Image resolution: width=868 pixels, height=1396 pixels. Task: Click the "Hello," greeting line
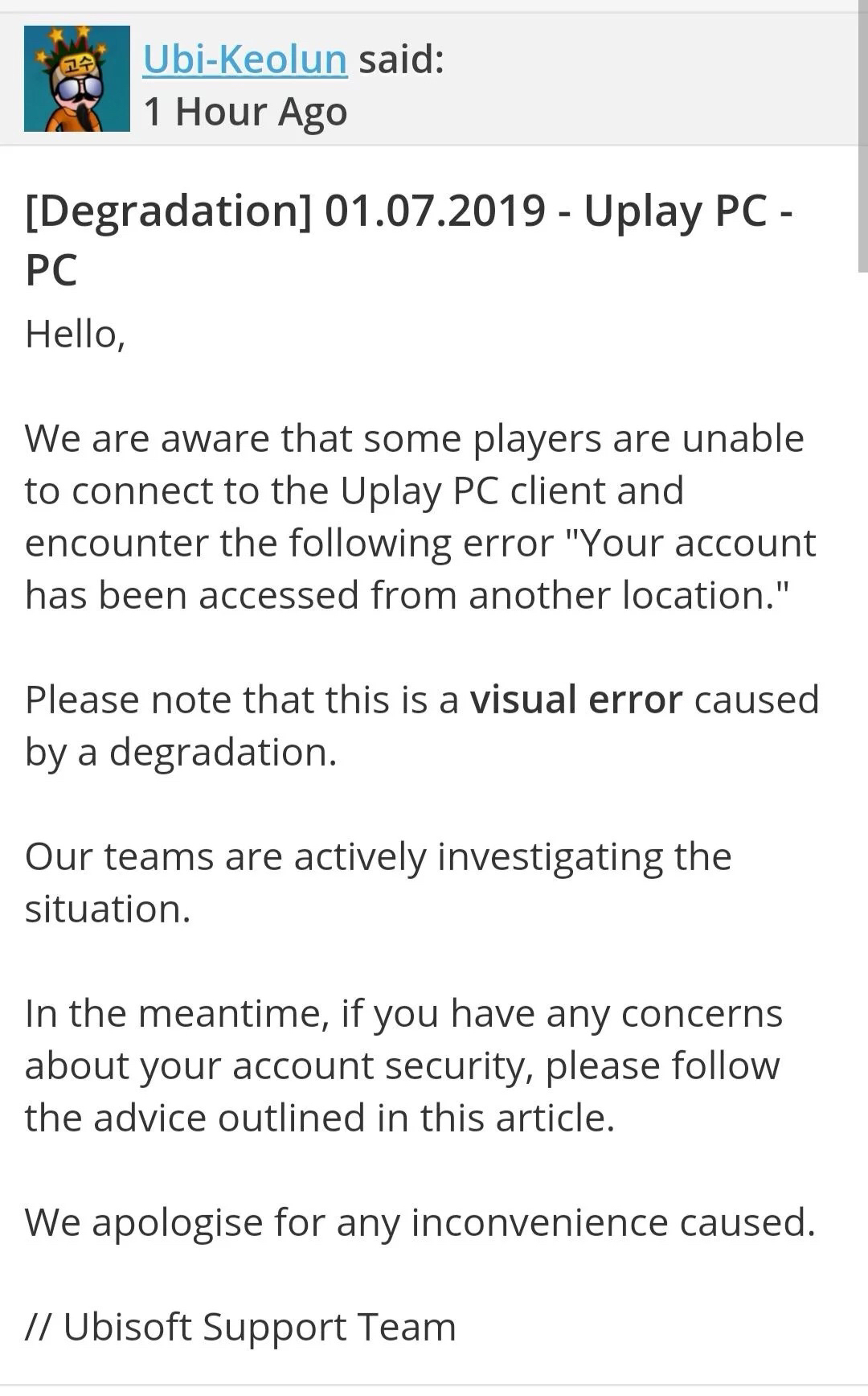(76, 334)
